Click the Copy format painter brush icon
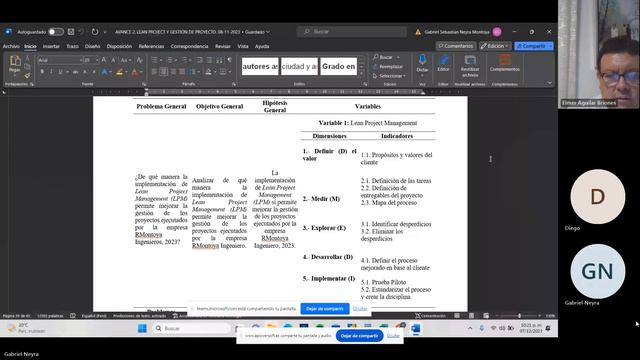 27,76
